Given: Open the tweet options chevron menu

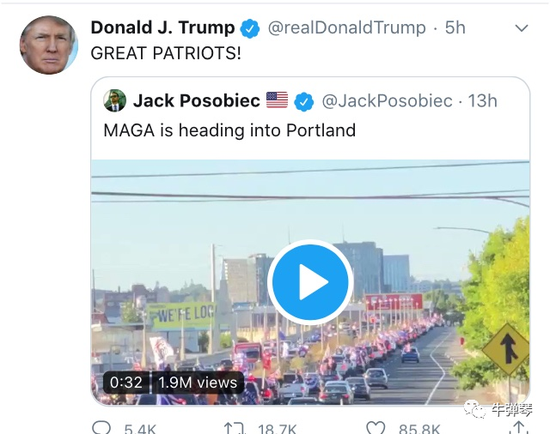Looking at the screenshot, I should [522, 28].
